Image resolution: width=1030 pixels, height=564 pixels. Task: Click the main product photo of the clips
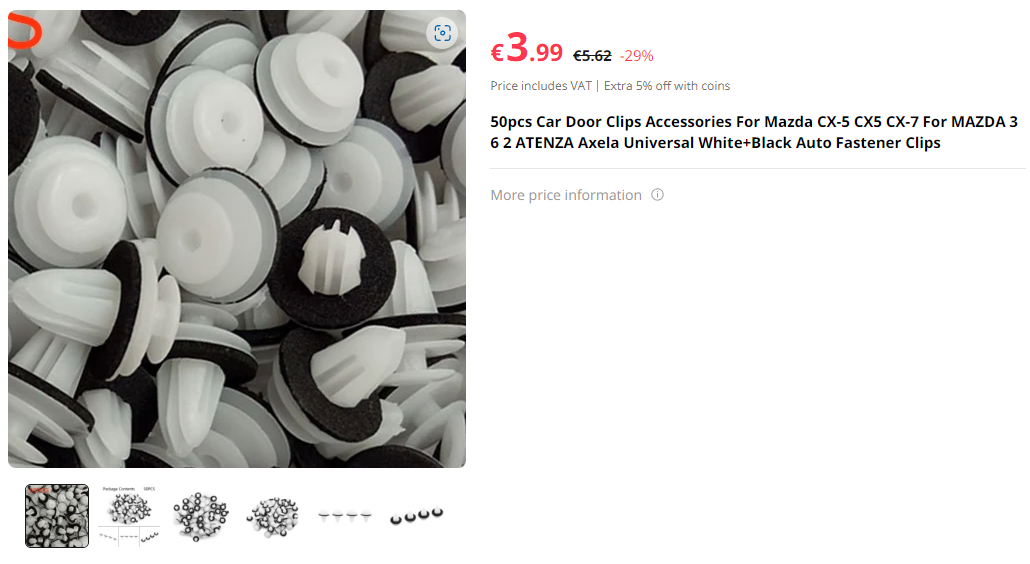point(237,239)
